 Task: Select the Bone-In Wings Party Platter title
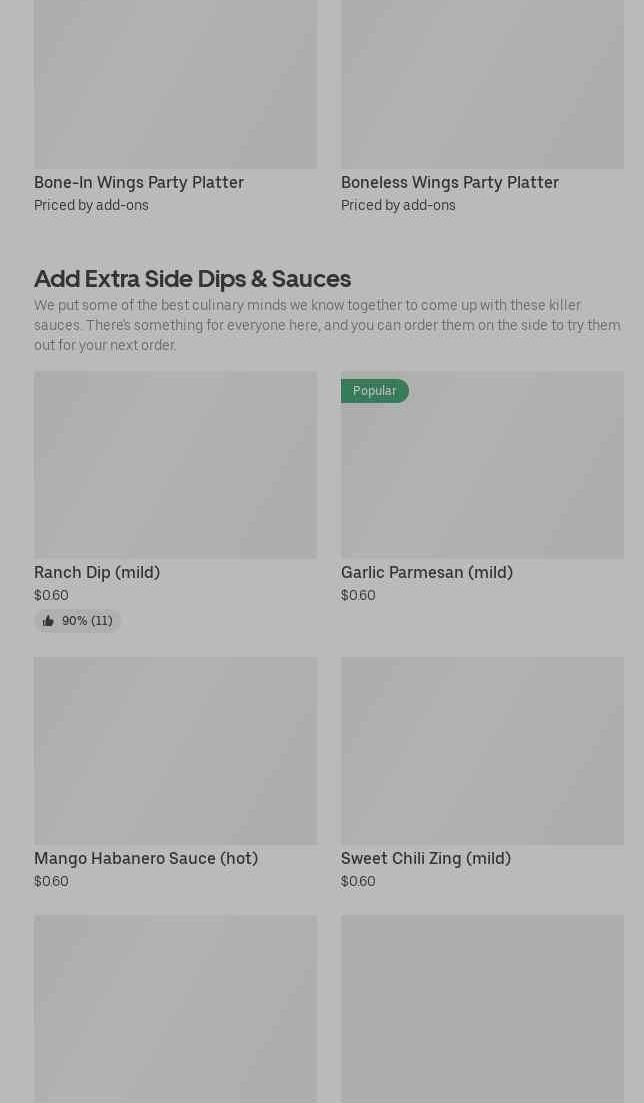coord(139,182)
